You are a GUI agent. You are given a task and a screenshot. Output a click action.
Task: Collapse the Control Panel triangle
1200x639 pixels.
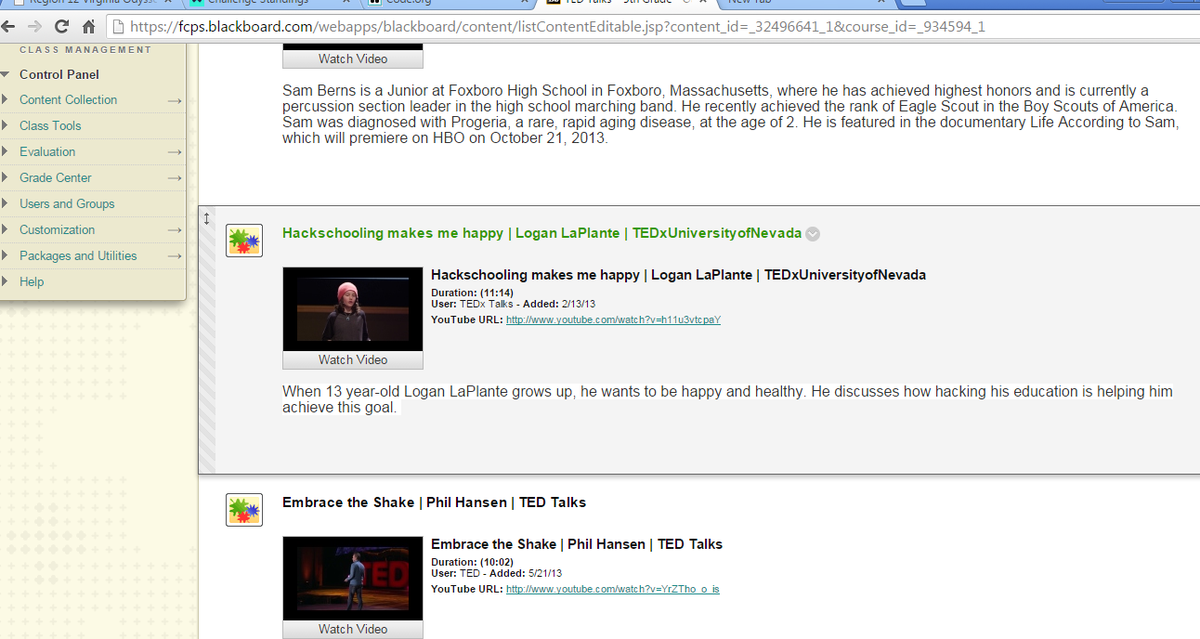click(7, 75)
